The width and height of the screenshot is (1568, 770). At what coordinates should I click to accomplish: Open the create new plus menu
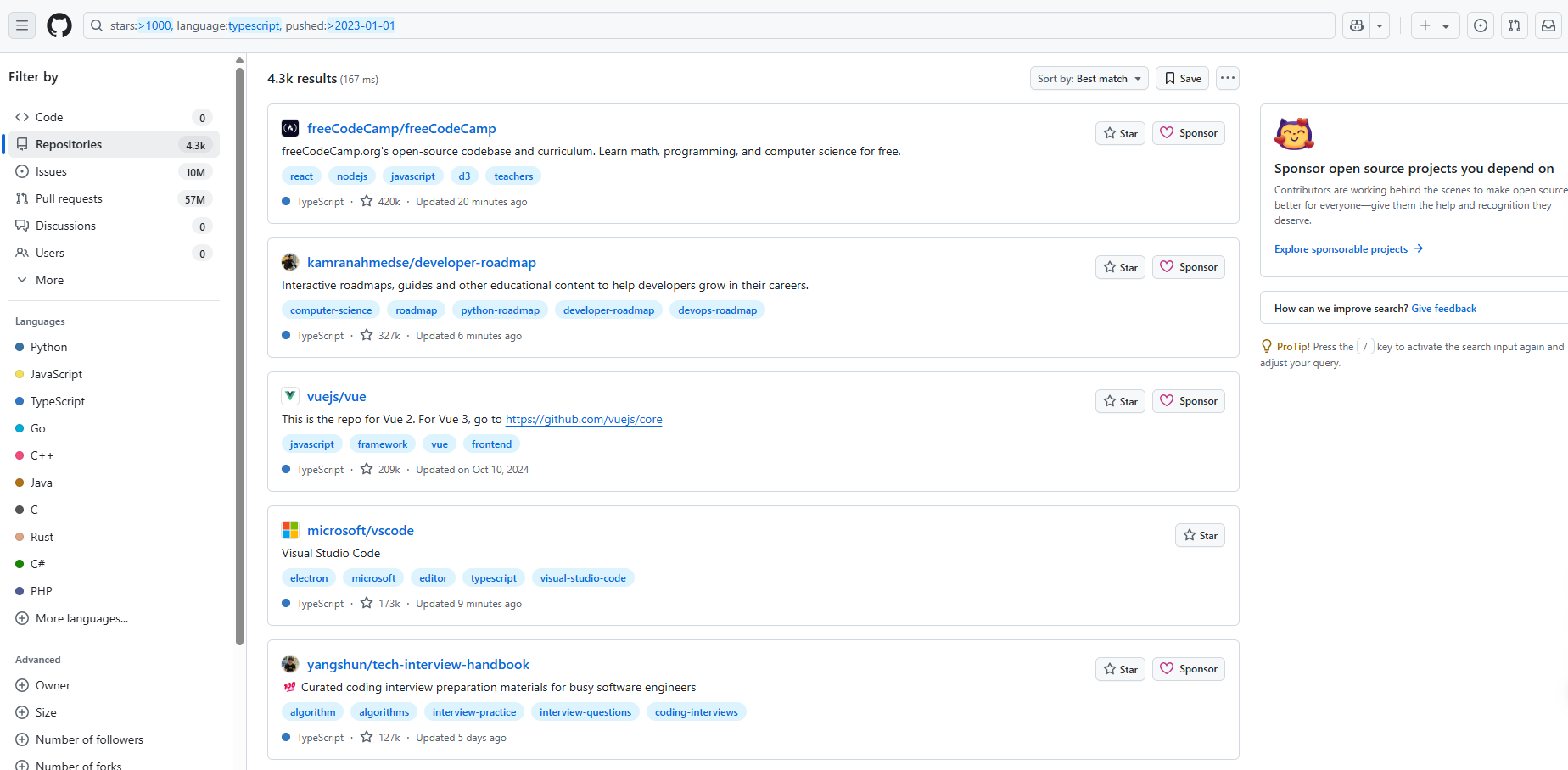coord(1435,25)
